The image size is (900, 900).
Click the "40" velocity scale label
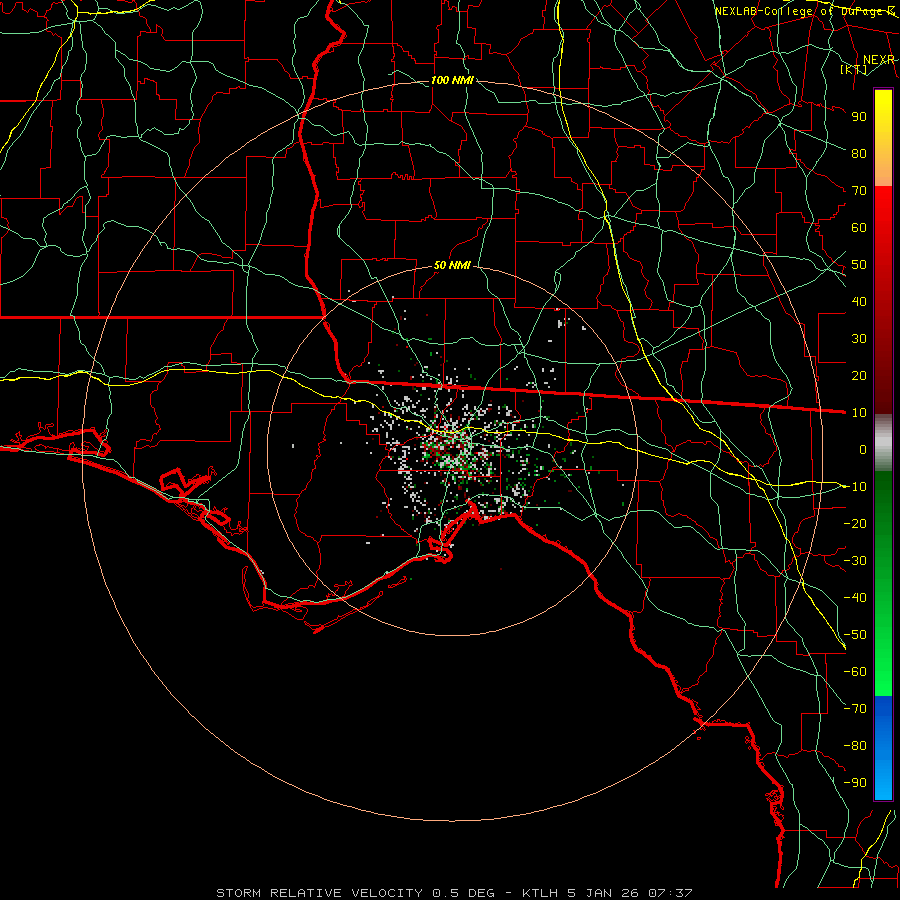[859, 302]
